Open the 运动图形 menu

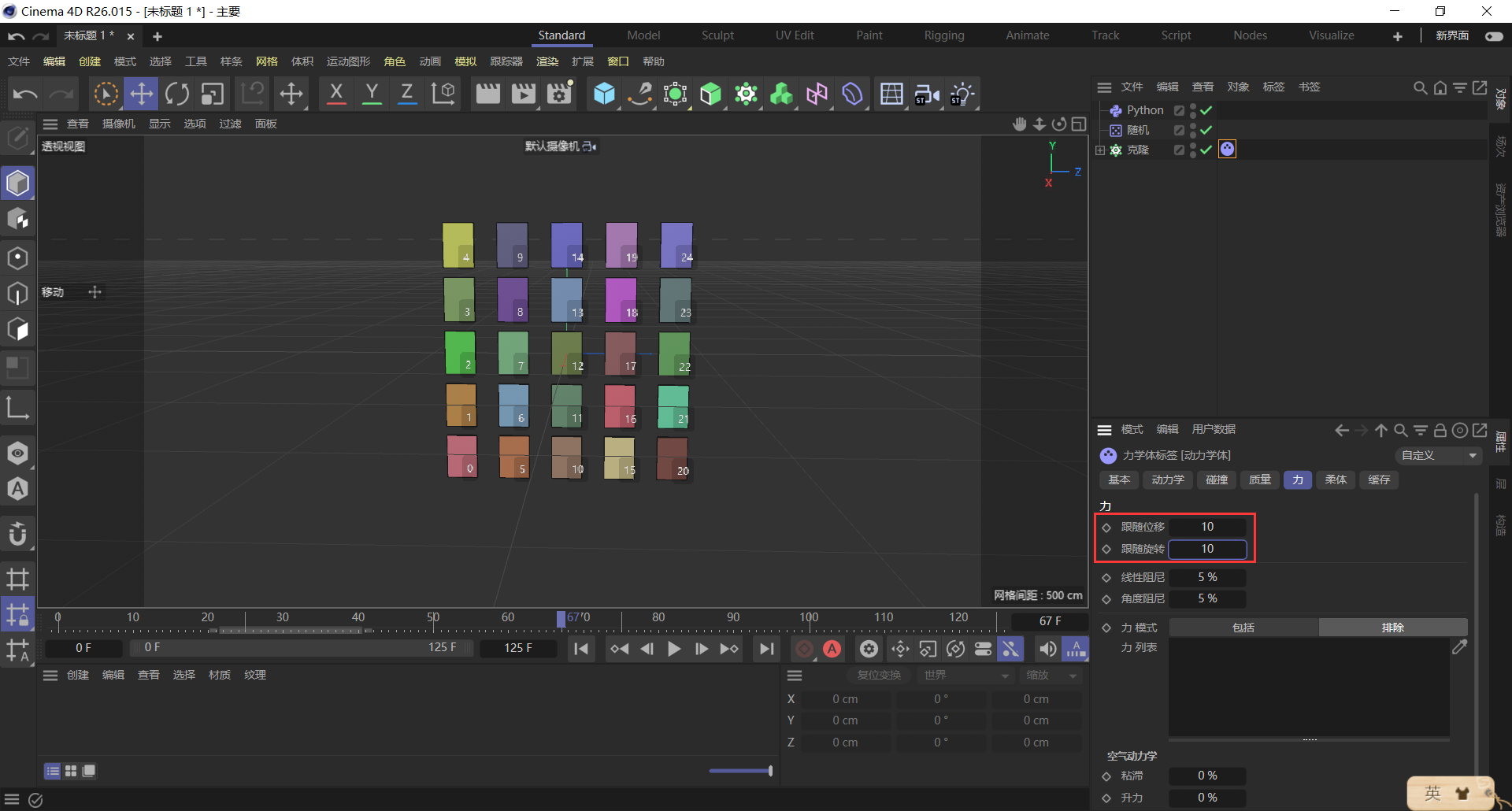348,61
